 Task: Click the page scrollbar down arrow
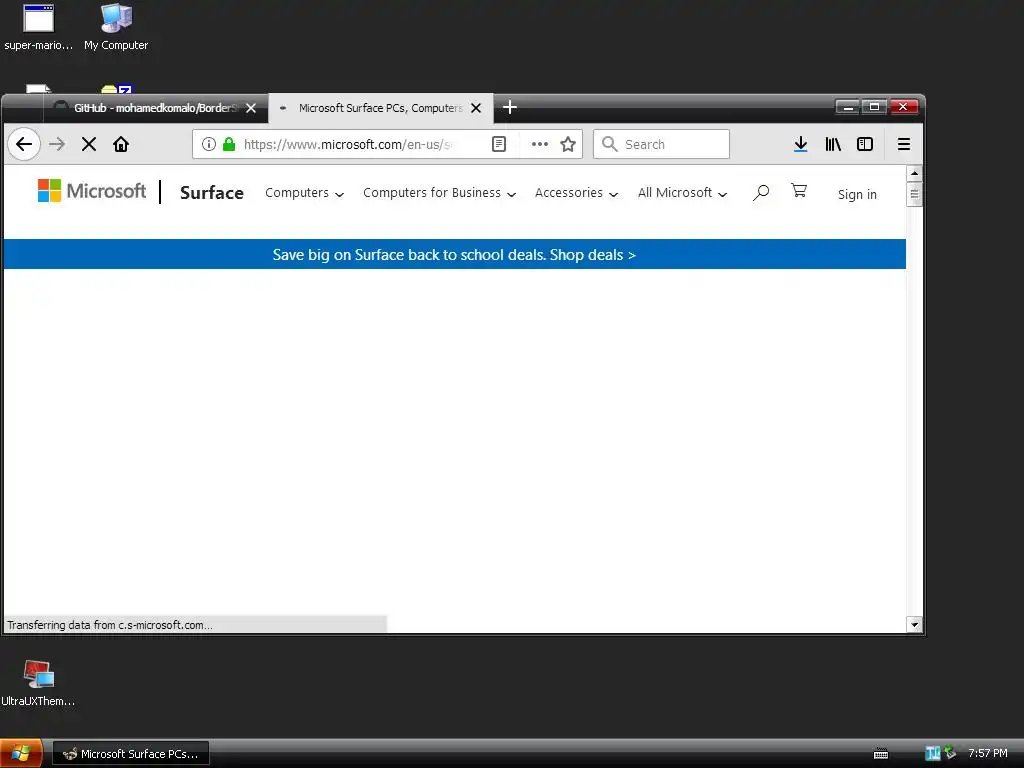pos(914,625)
